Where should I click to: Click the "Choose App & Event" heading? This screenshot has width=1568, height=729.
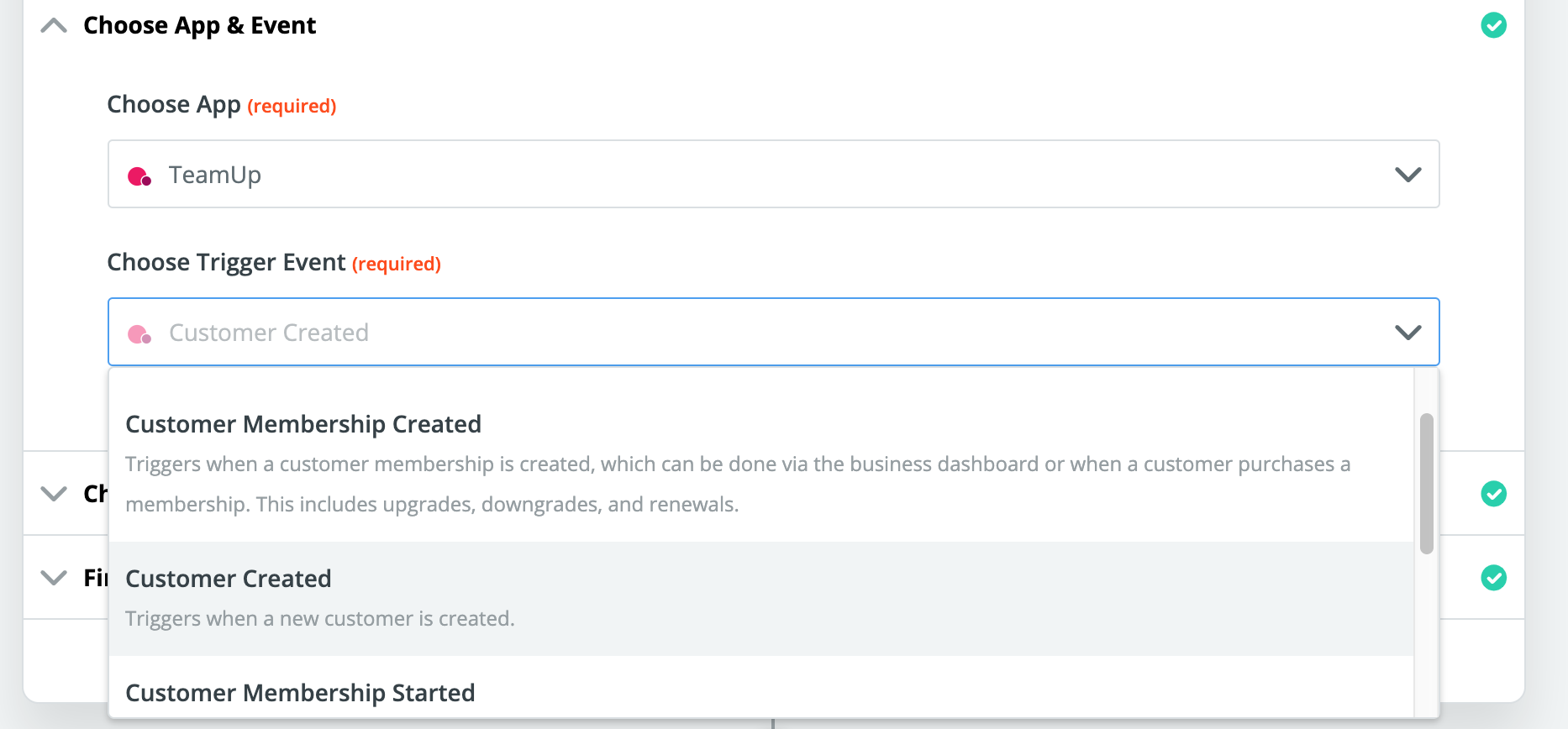199,26
